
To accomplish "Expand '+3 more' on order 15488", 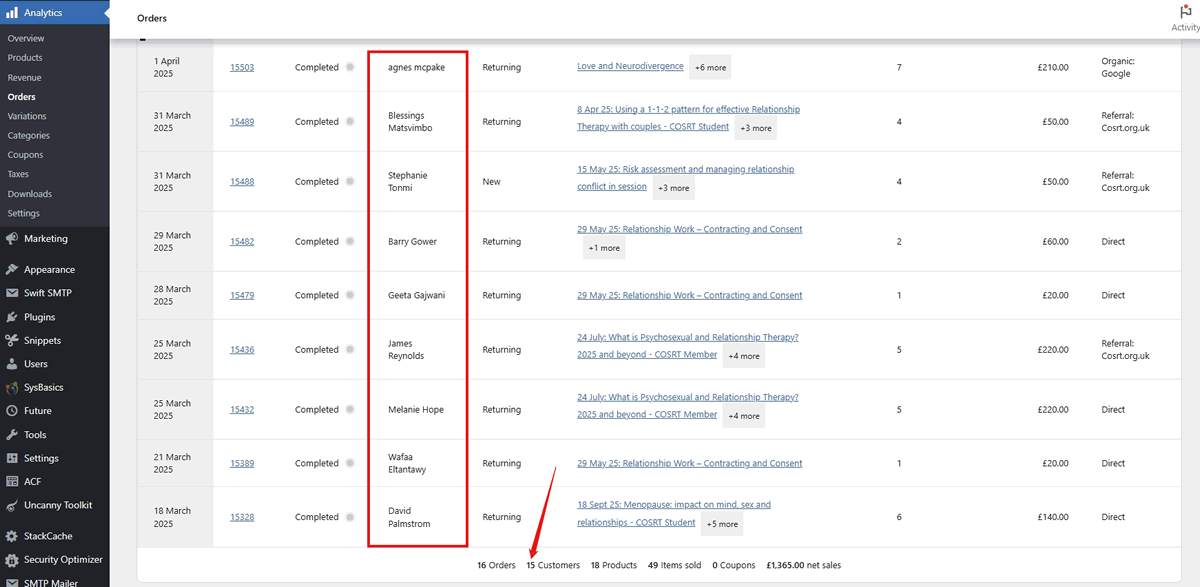I will pyautogui.click(x=673, y=188).
